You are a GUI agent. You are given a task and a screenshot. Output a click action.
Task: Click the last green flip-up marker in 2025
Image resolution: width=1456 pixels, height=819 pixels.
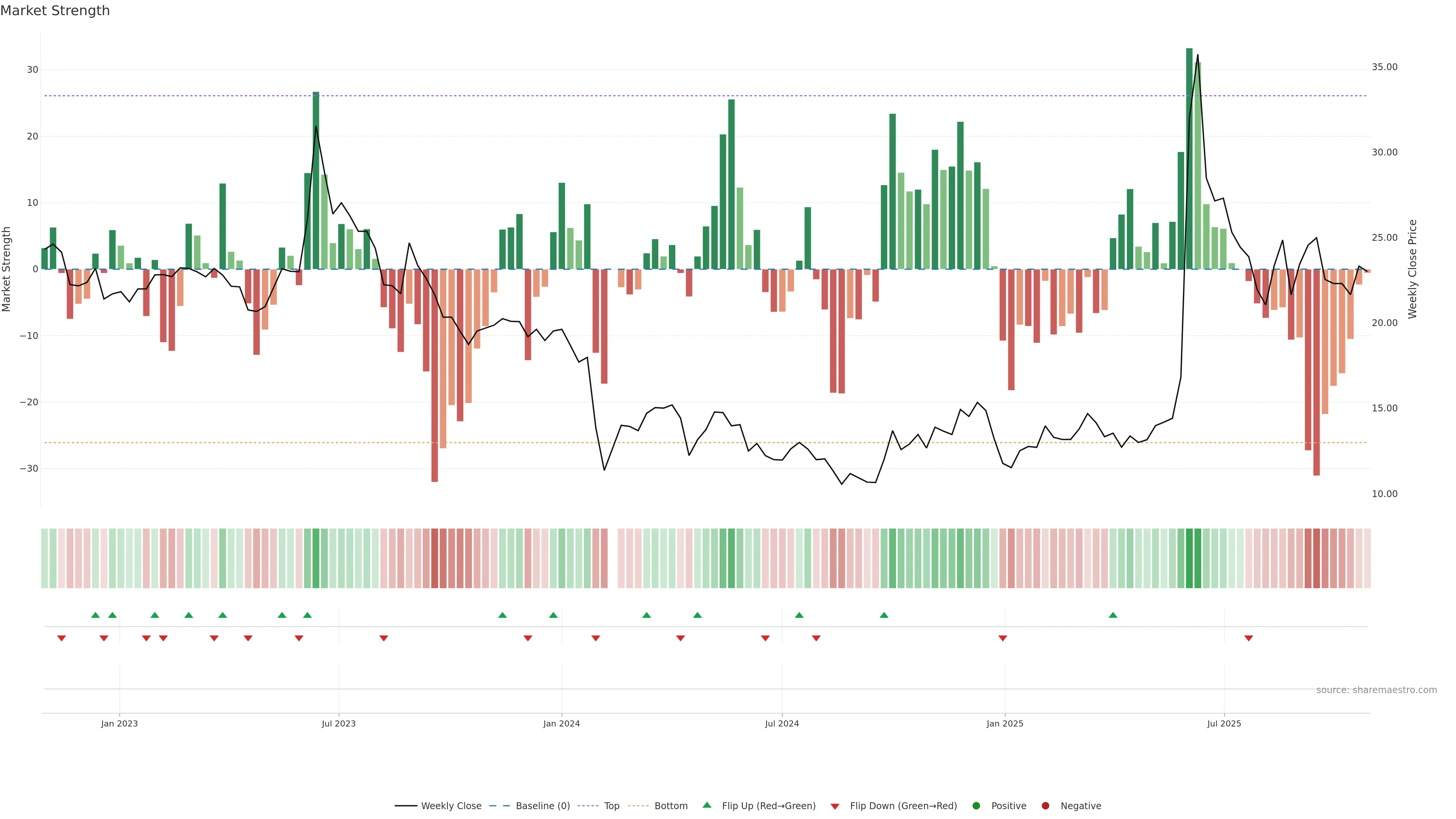point(1113,615)
